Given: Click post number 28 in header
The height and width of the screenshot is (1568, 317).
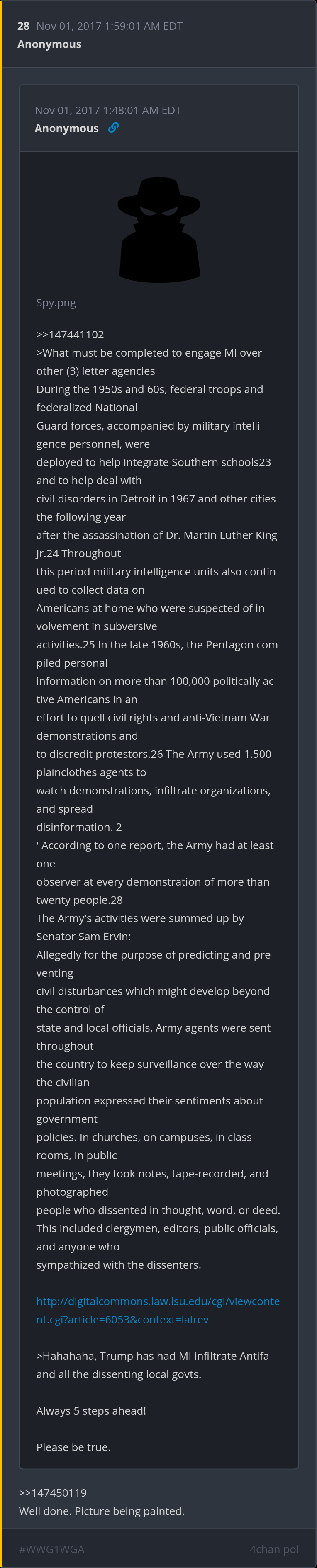Looking at the screenshot, I should coord(23,26).
